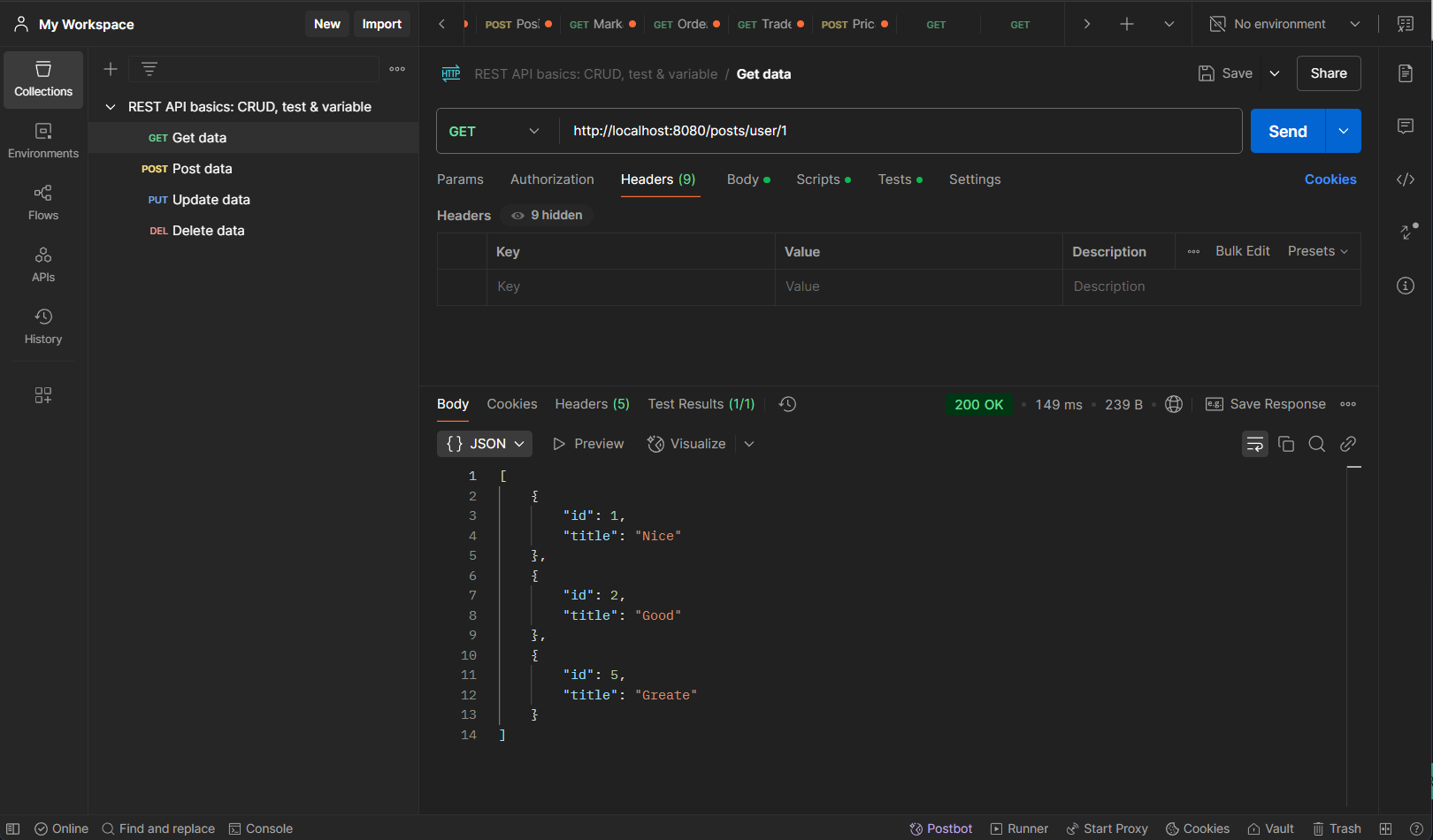Open the JSON response format dropdown
This screenshot has height=840, width=1433.
485,444
